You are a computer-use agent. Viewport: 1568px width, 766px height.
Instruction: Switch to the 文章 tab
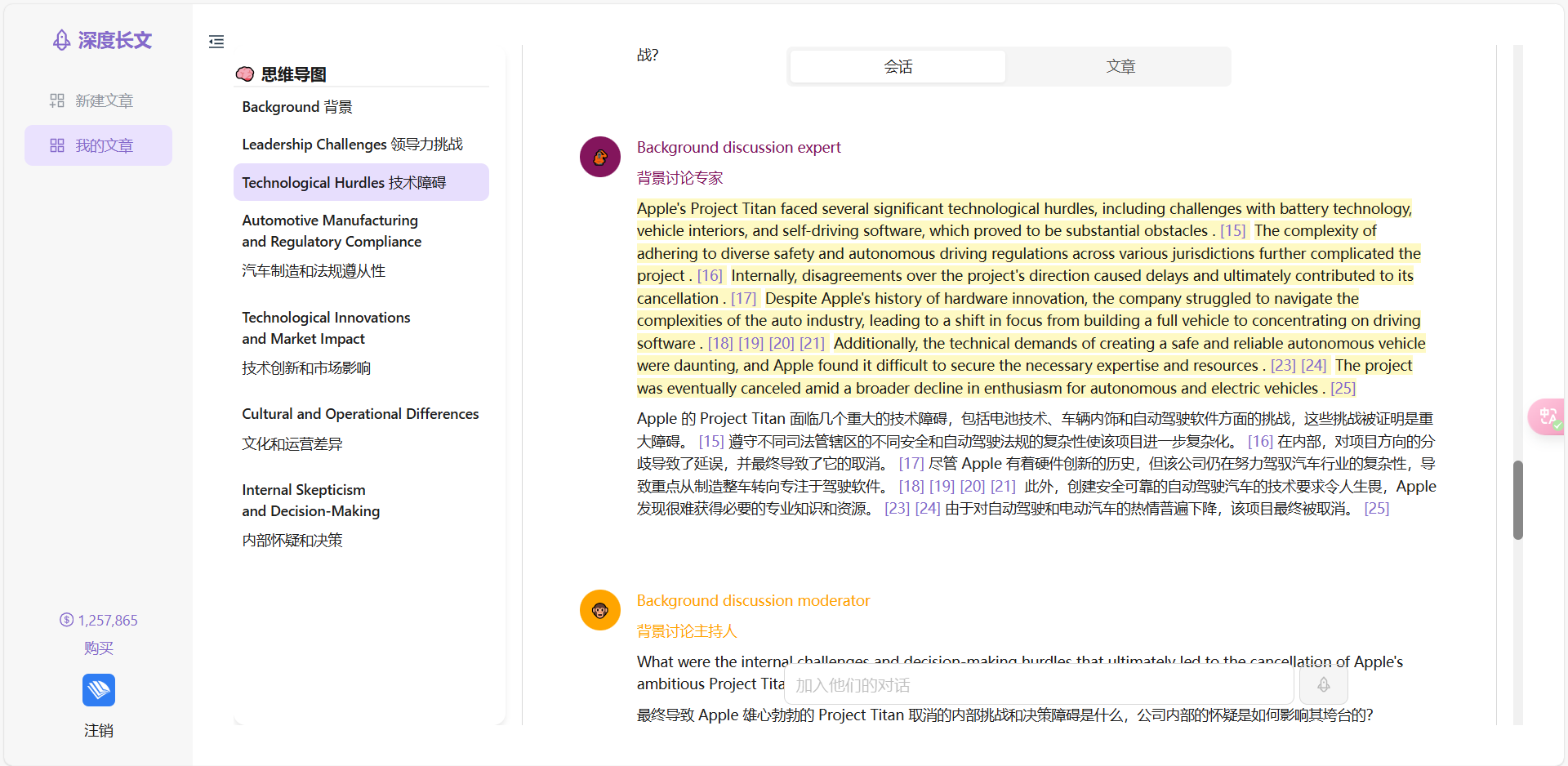click(x=1120, y=66)
